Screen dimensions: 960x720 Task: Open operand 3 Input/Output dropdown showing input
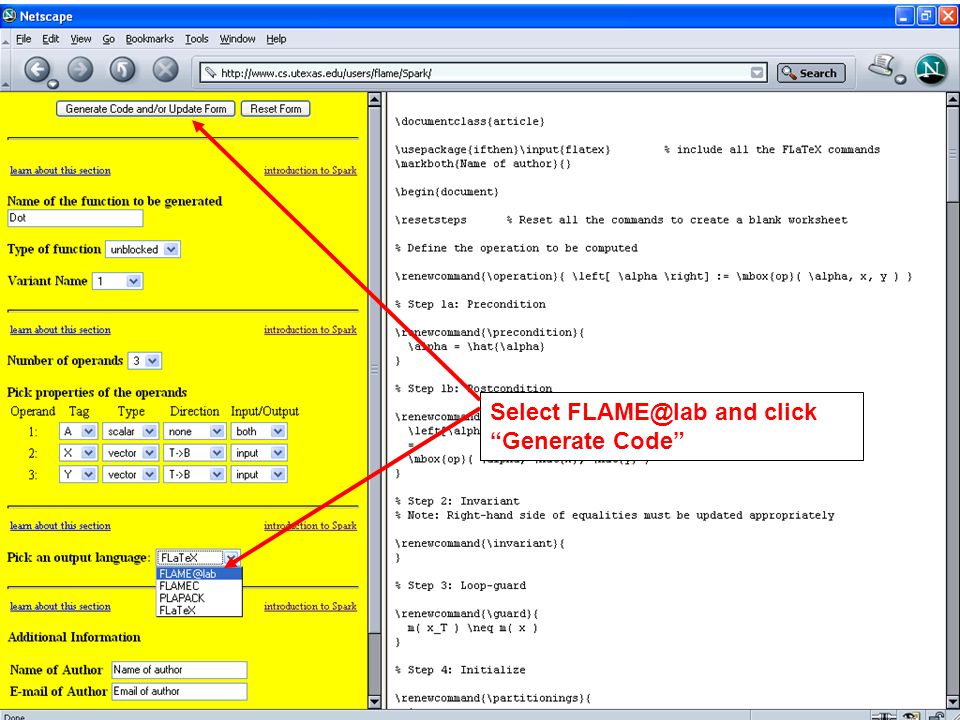259,474
